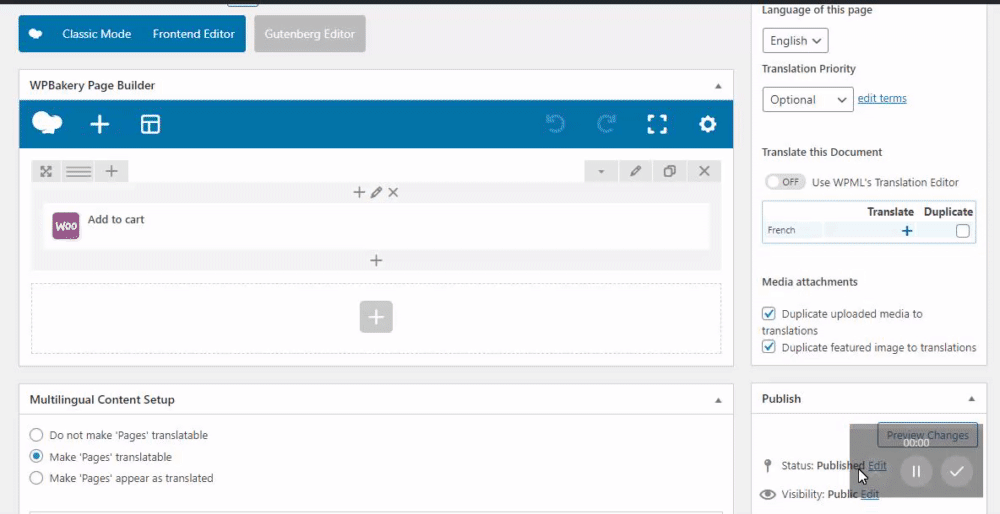The image size is (1000, 514).
Task: Change row column layout icon
Action: tap(78, 171)
